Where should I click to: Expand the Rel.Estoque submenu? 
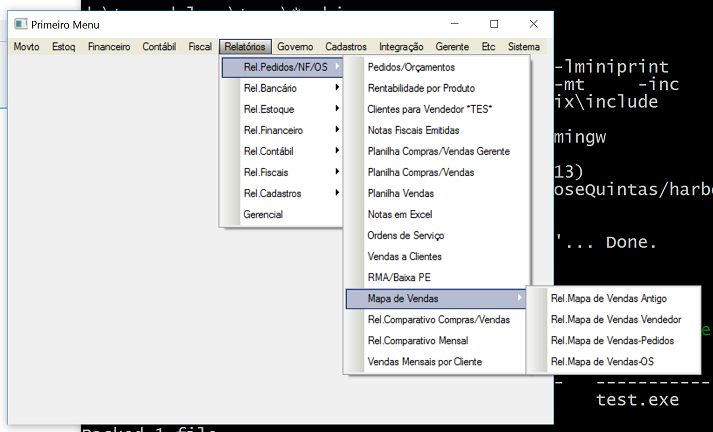click(268, 109)
